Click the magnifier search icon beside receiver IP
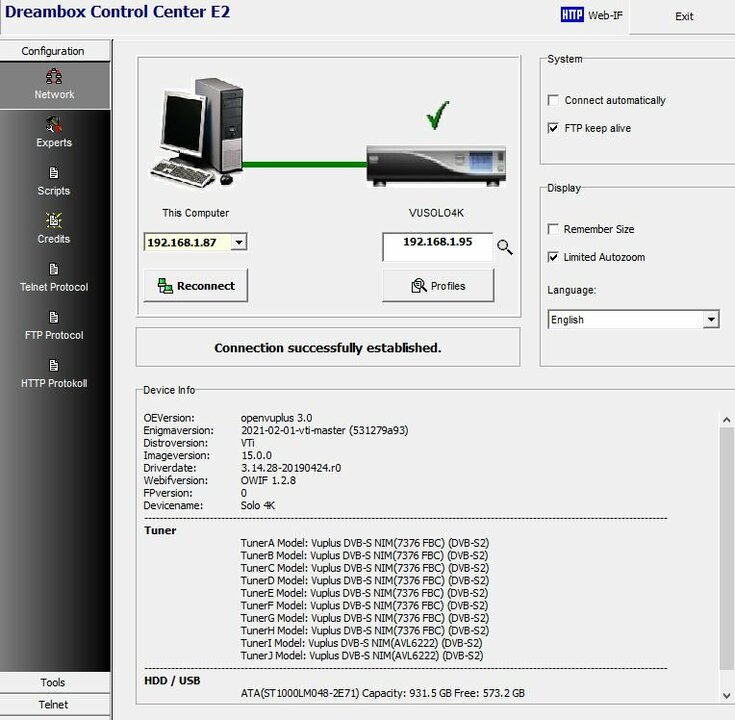Viewport: 735px width, 720px height. [505, 247]
